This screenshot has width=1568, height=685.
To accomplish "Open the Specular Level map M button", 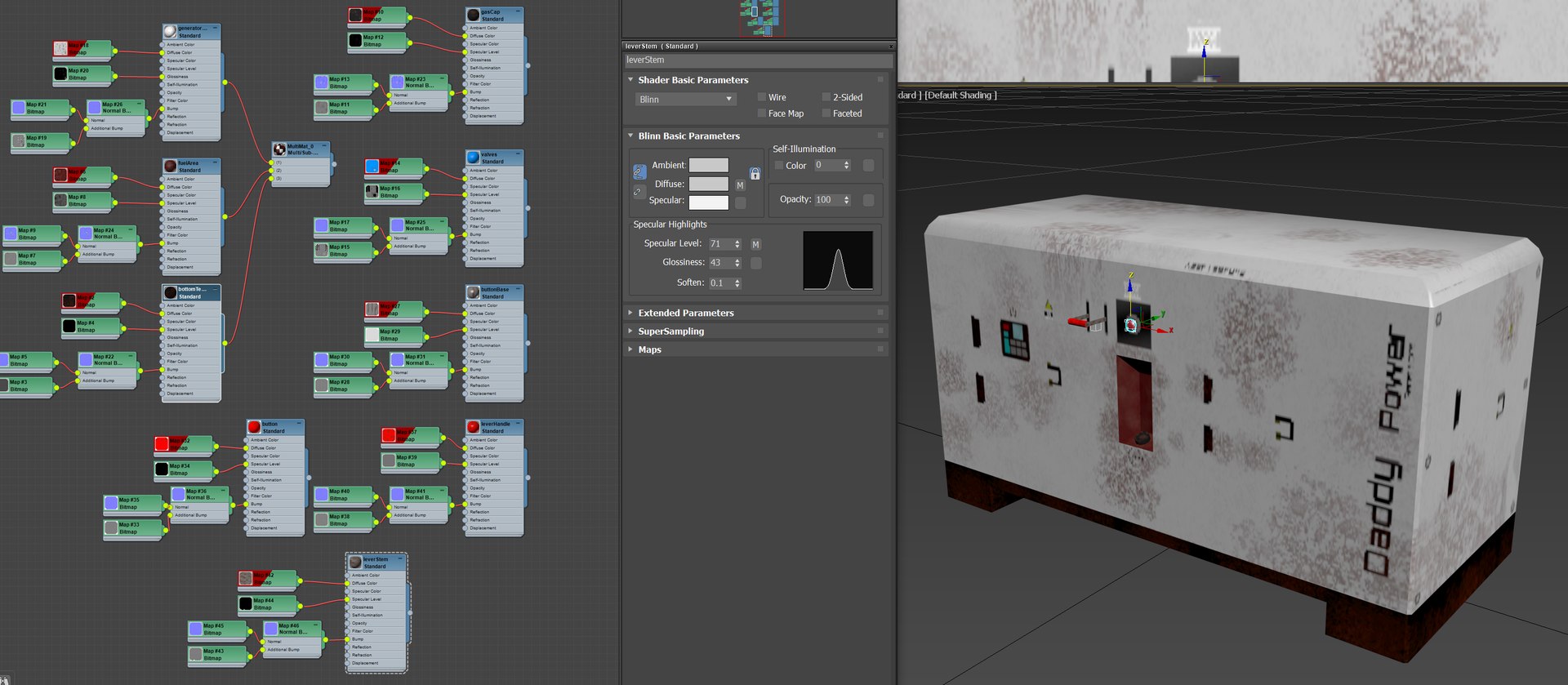I will 755,244.
